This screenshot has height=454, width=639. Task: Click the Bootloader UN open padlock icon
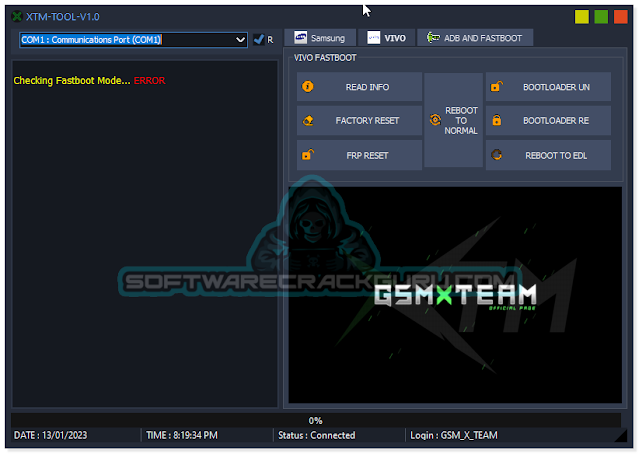(496, 86)
